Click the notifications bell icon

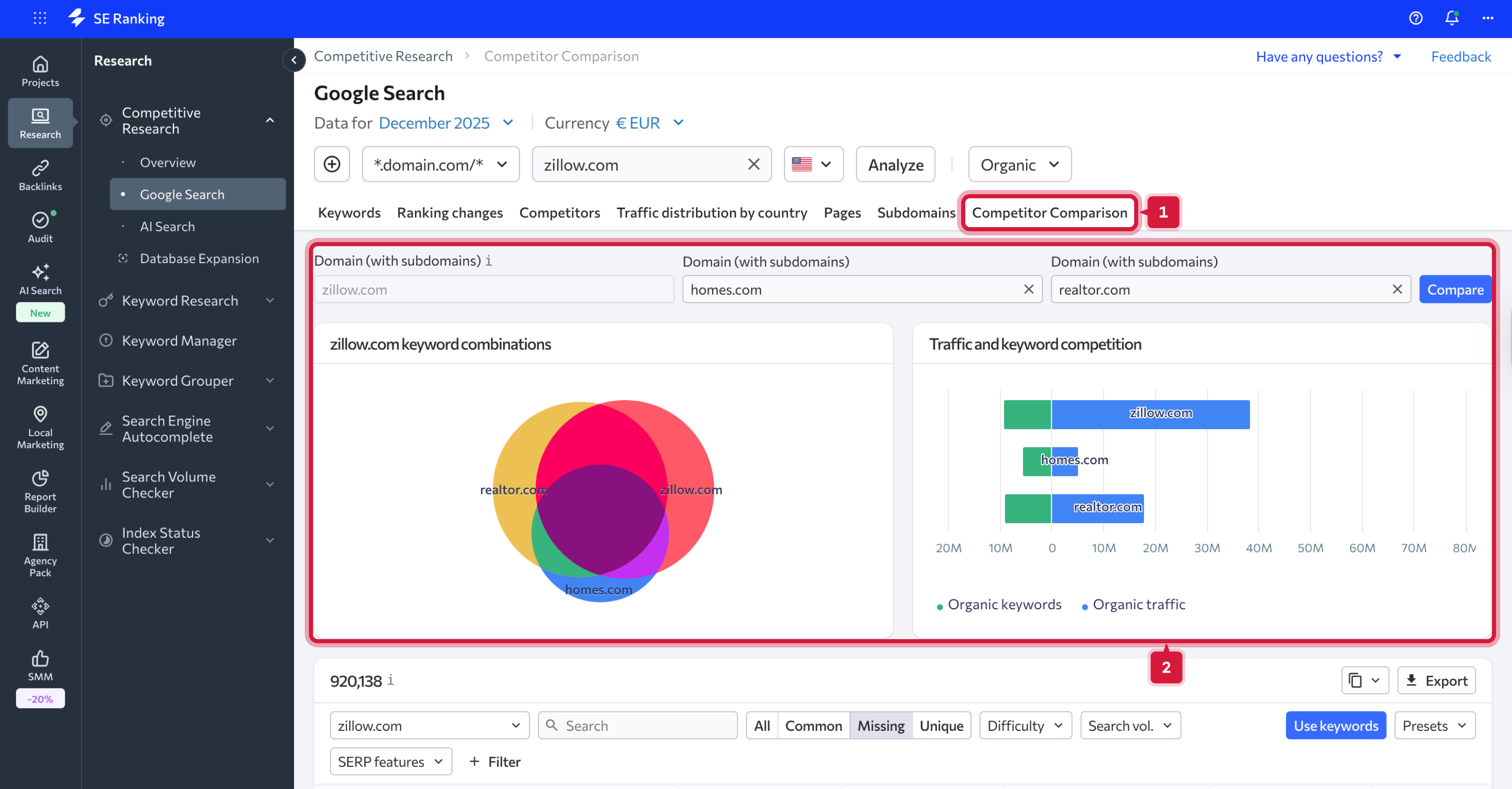click(x=1451, y=18)
